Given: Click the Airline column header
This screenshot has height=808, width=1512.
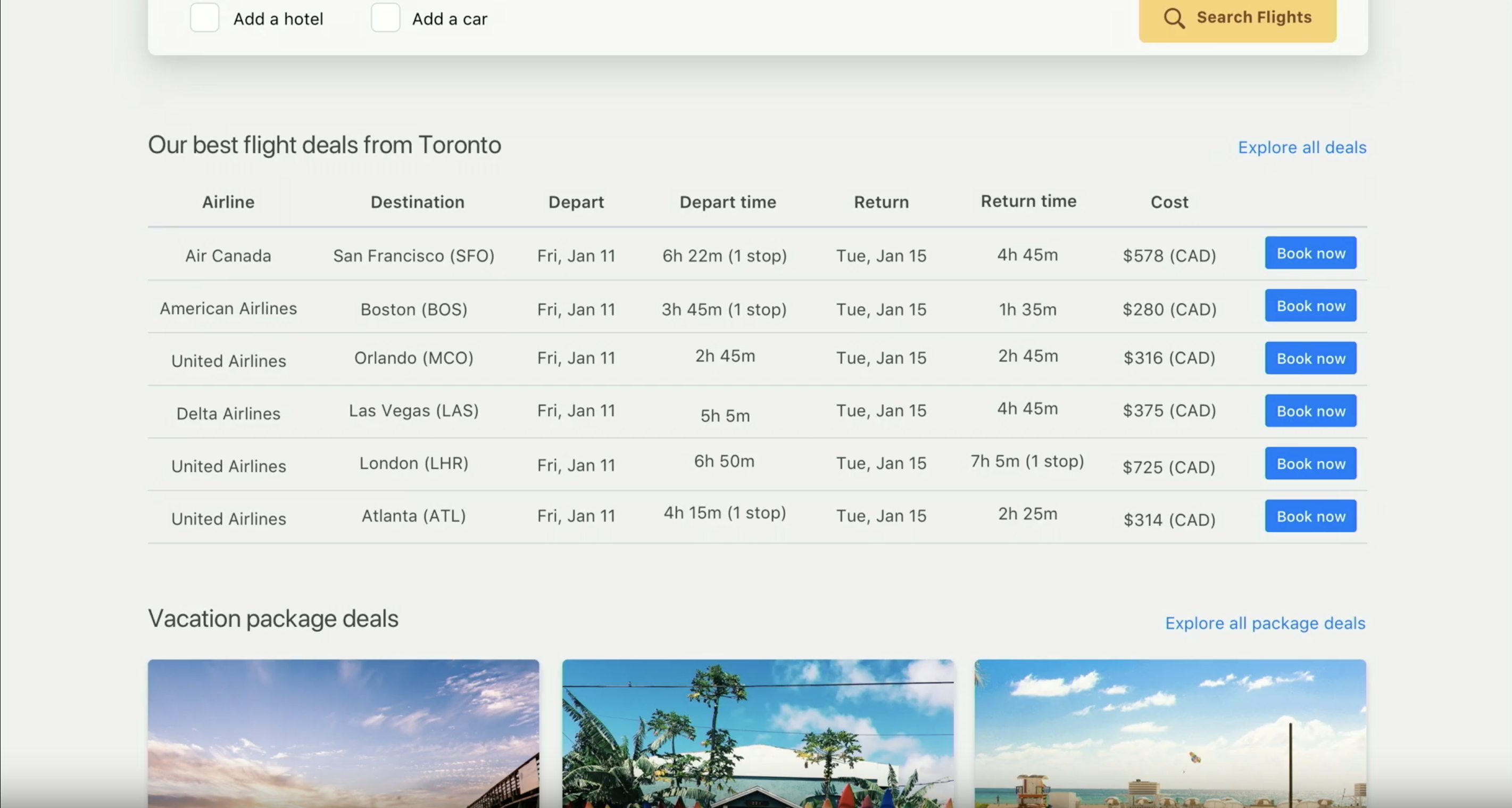Looking at the screenshot, I should click(x=228, y=202).
